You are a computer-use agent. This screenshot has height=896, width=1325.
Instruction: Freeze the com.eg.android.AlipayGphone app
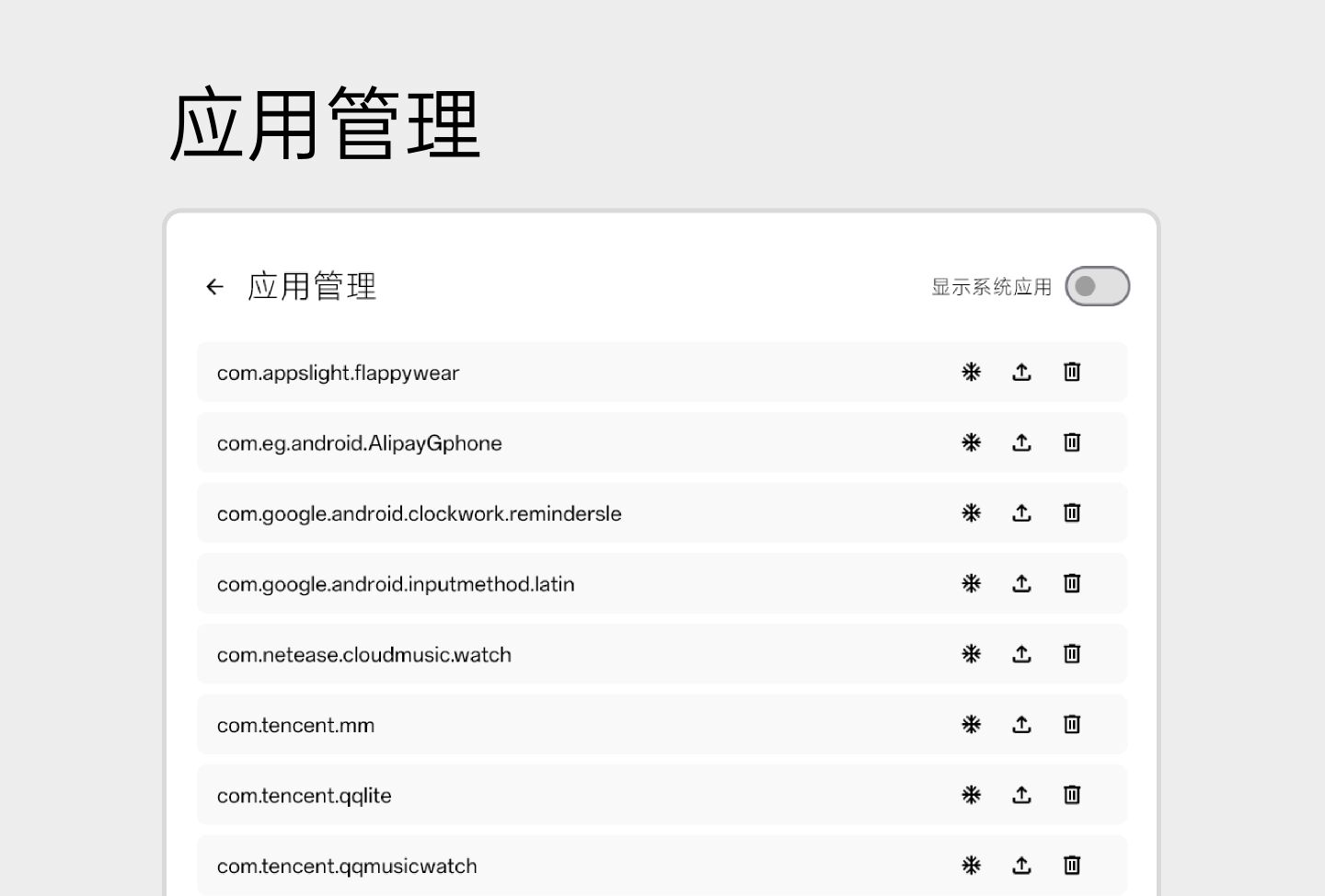971,442
